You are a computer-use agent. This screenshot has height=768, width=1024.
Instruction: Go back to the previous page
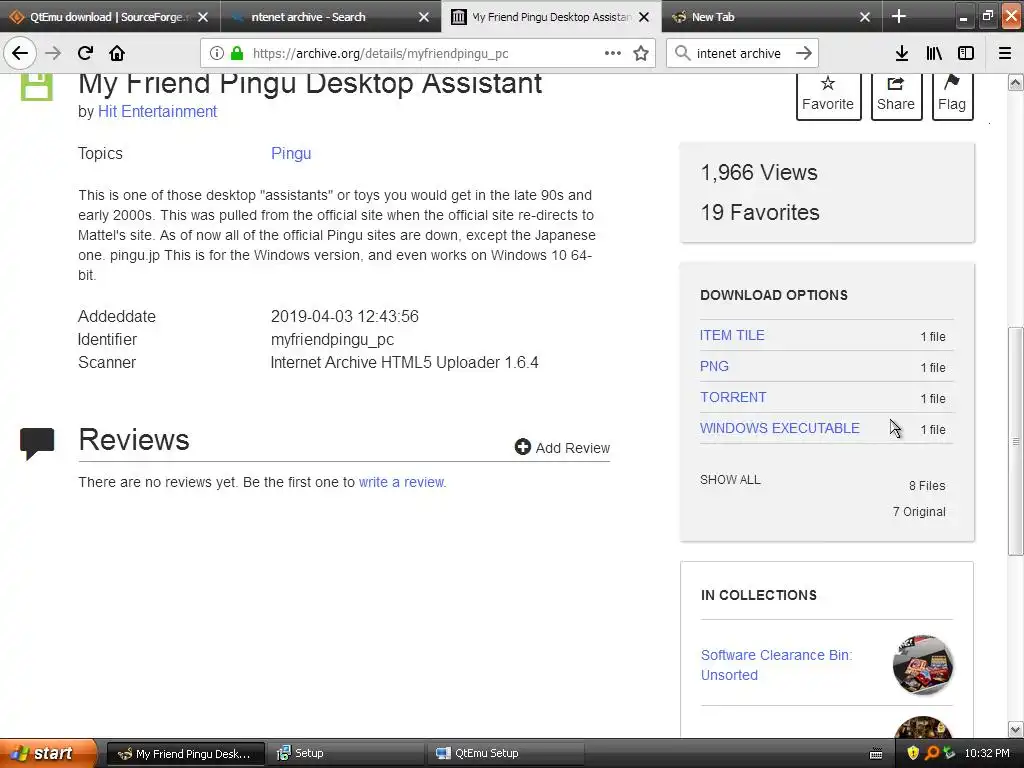tap(20, 54)
